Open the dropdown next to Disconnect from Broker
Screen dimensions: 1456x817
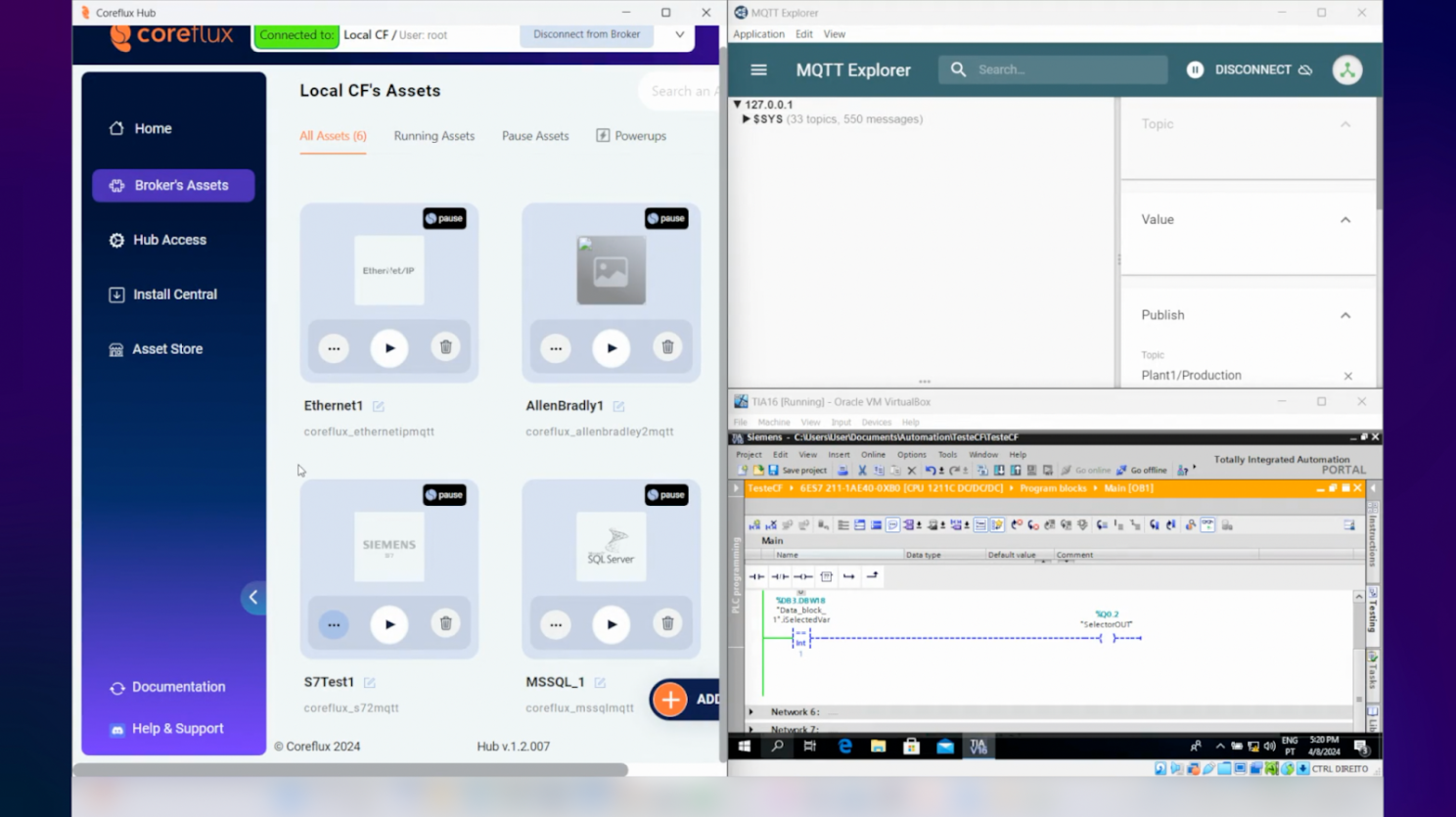point(679,35)
